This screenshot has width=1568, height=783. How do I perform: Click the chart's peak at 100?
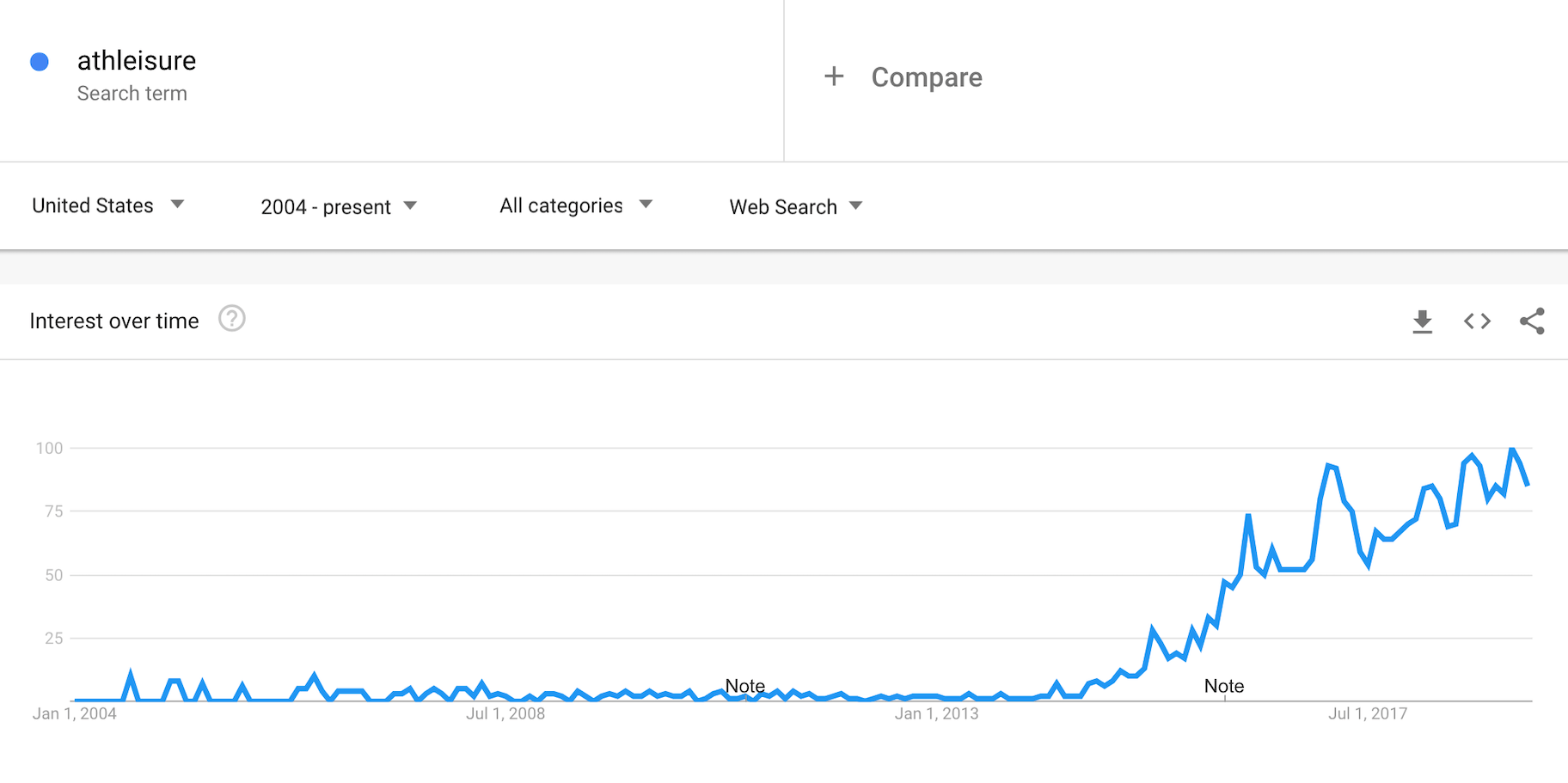(1512, 450)
